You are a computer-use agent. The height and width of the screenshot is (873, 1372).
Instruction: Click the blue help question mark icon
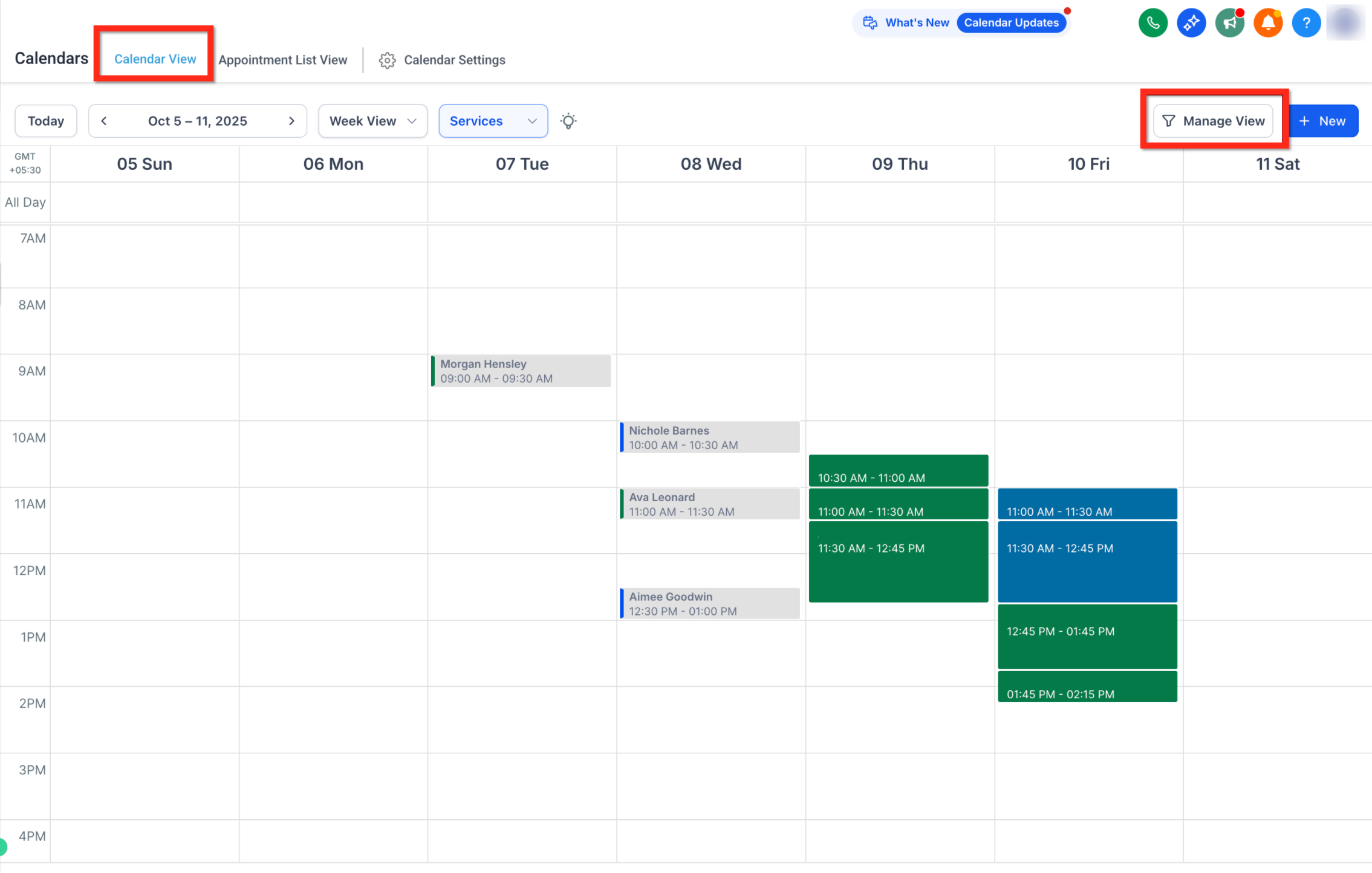coord(1306,23)
